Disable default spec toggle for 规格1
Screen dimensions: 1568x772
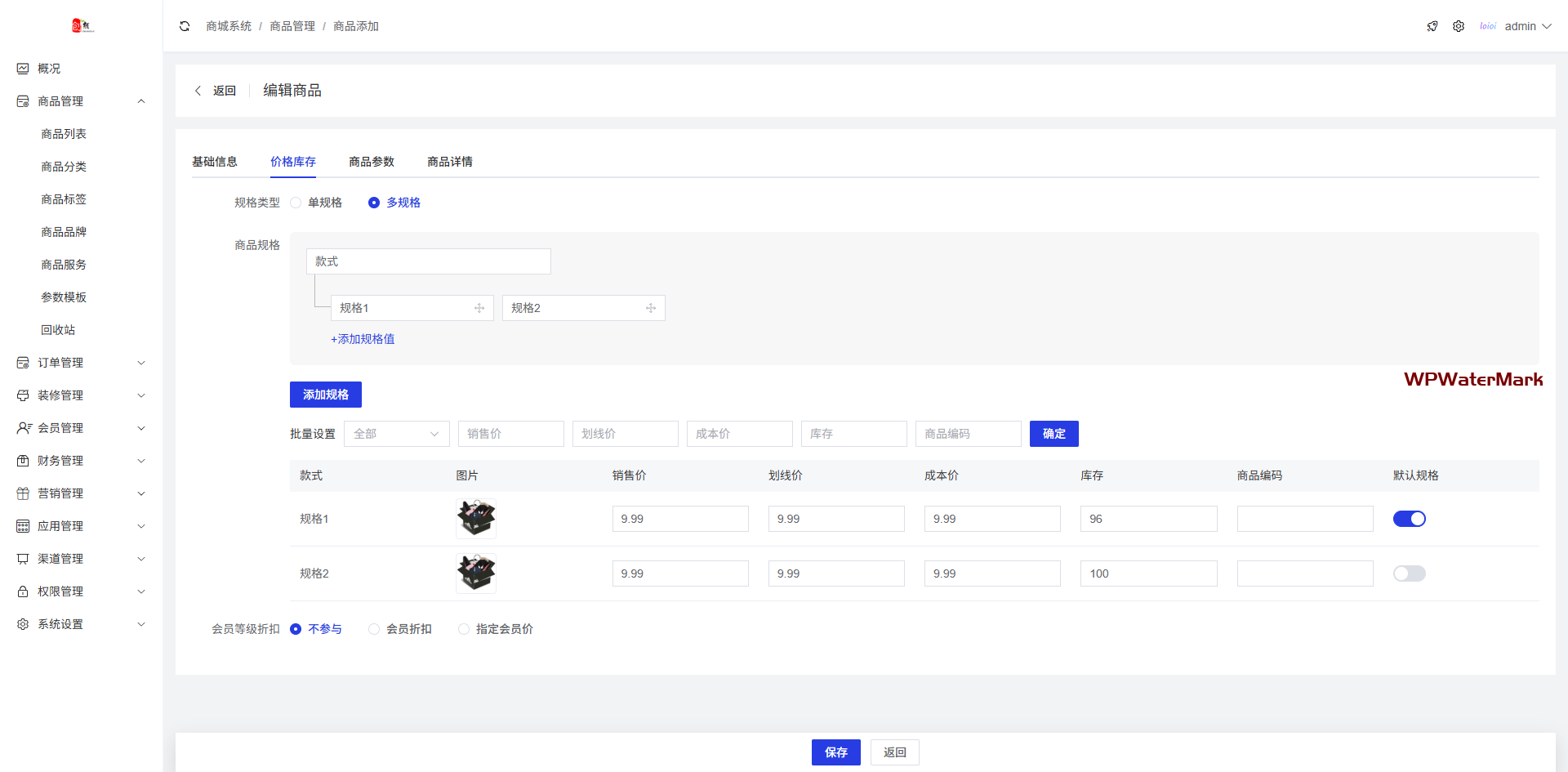(1409, 519)
